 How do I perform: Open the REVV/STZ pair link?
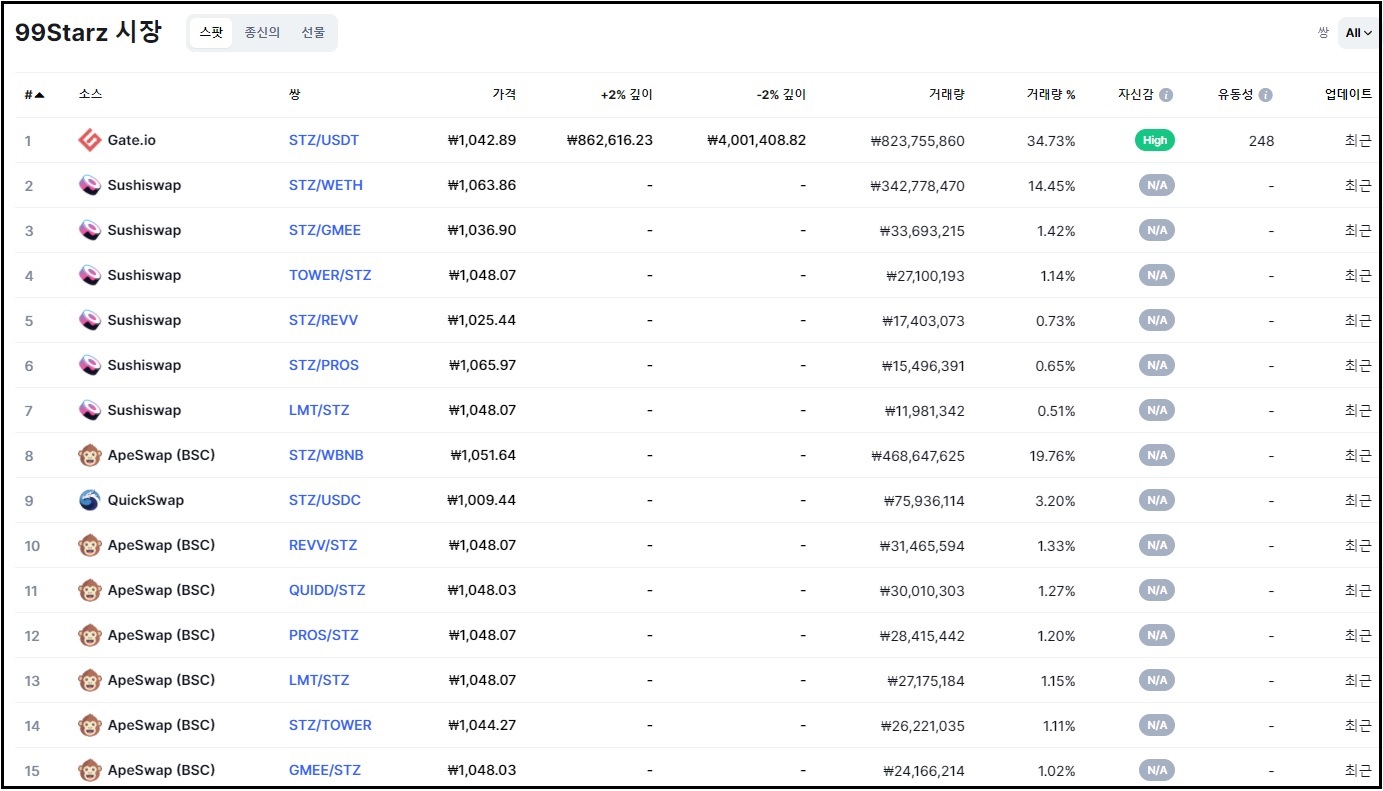pos(323,545)
